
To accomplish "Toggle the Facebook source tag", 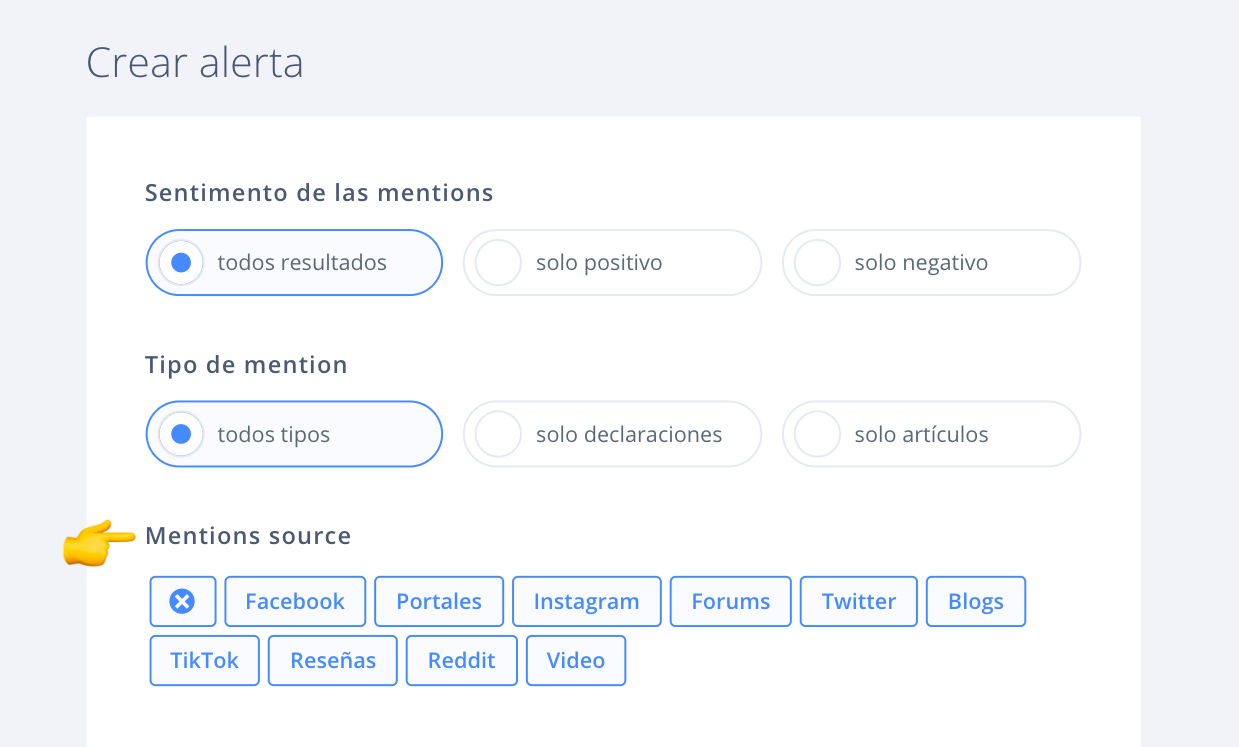I will click(295, 601).
